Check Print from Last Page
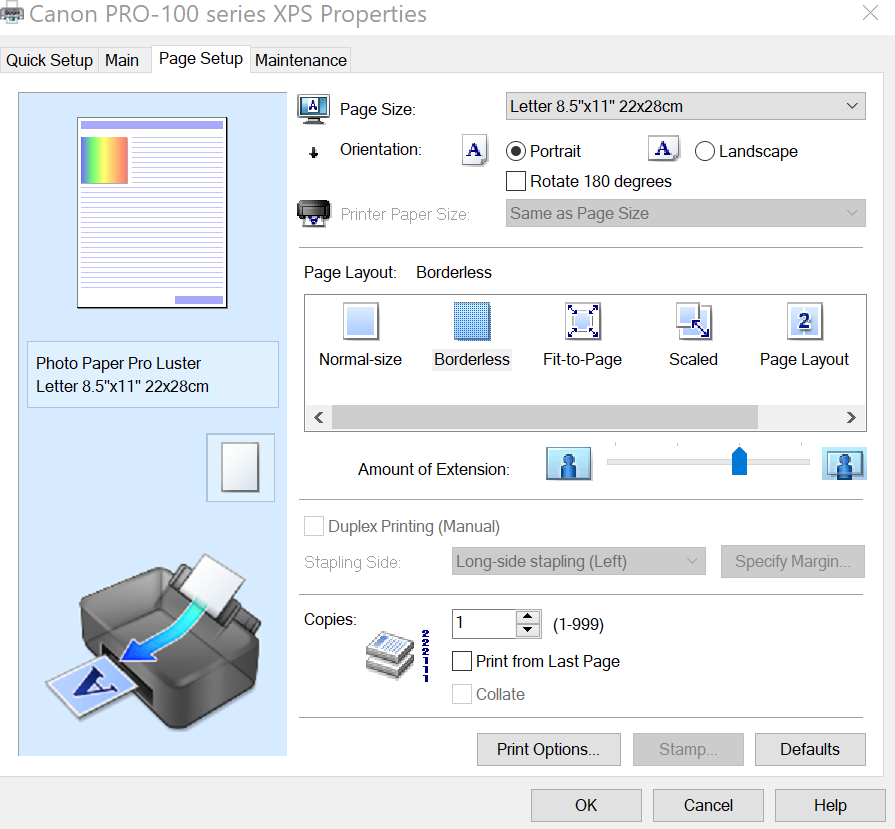This screenshot has height=829, width=895. (x=461, y=661)
